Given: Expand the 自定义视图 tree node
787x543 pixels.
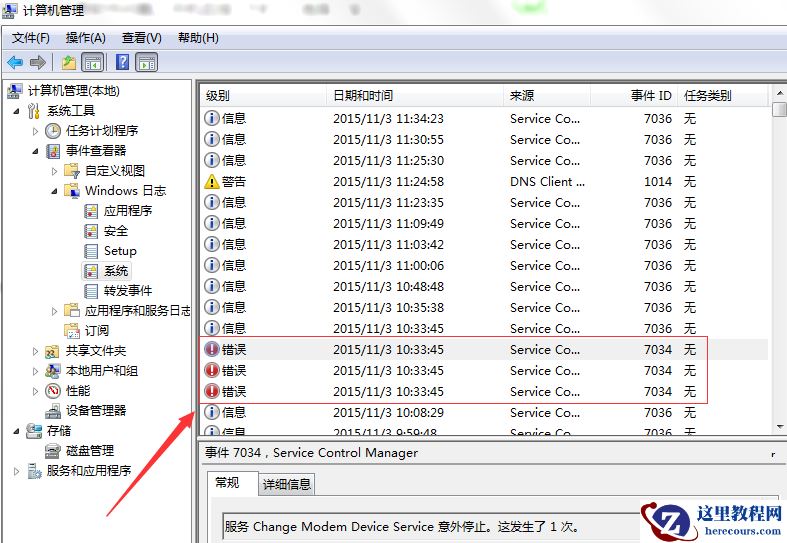Looking at the screenshot, I should (54, 171).
